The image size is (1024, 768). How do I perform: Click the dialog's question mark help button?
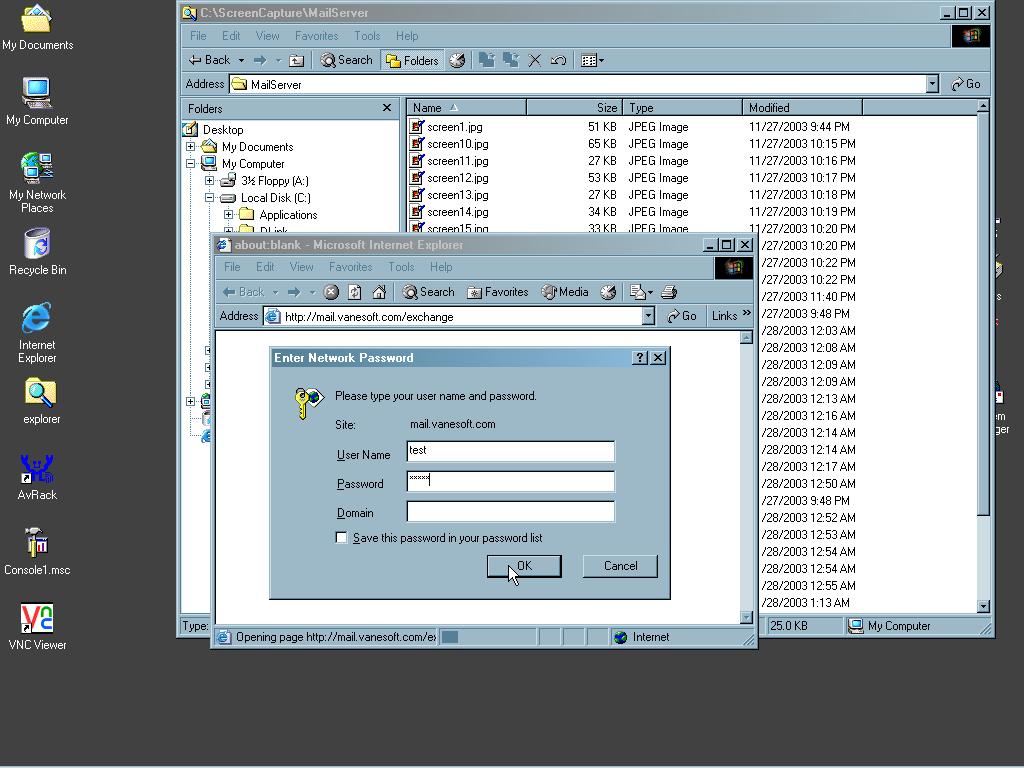[640, 357]
